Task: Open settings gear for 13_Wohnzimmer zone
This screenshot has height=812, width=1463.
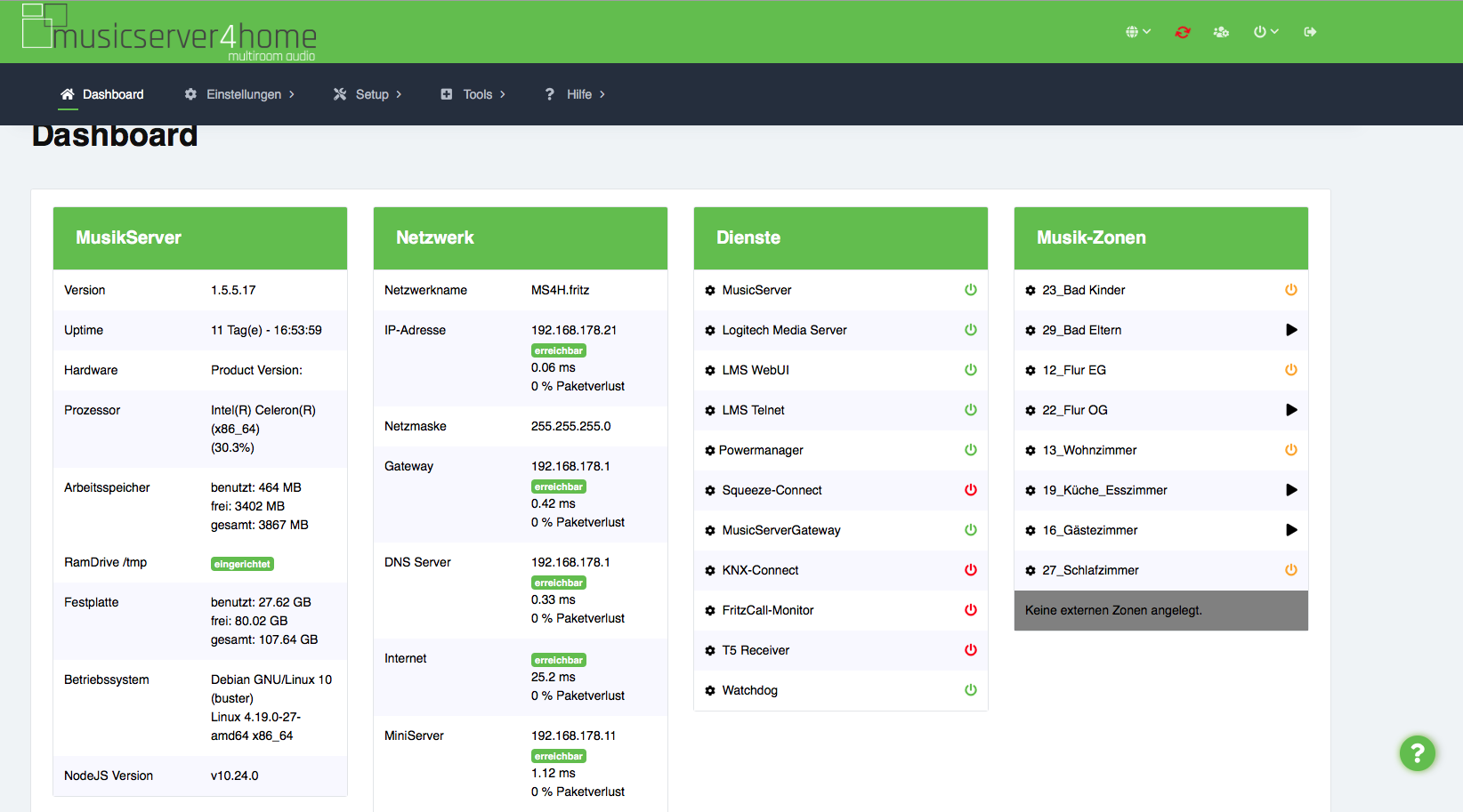Action: point(1031,451)
